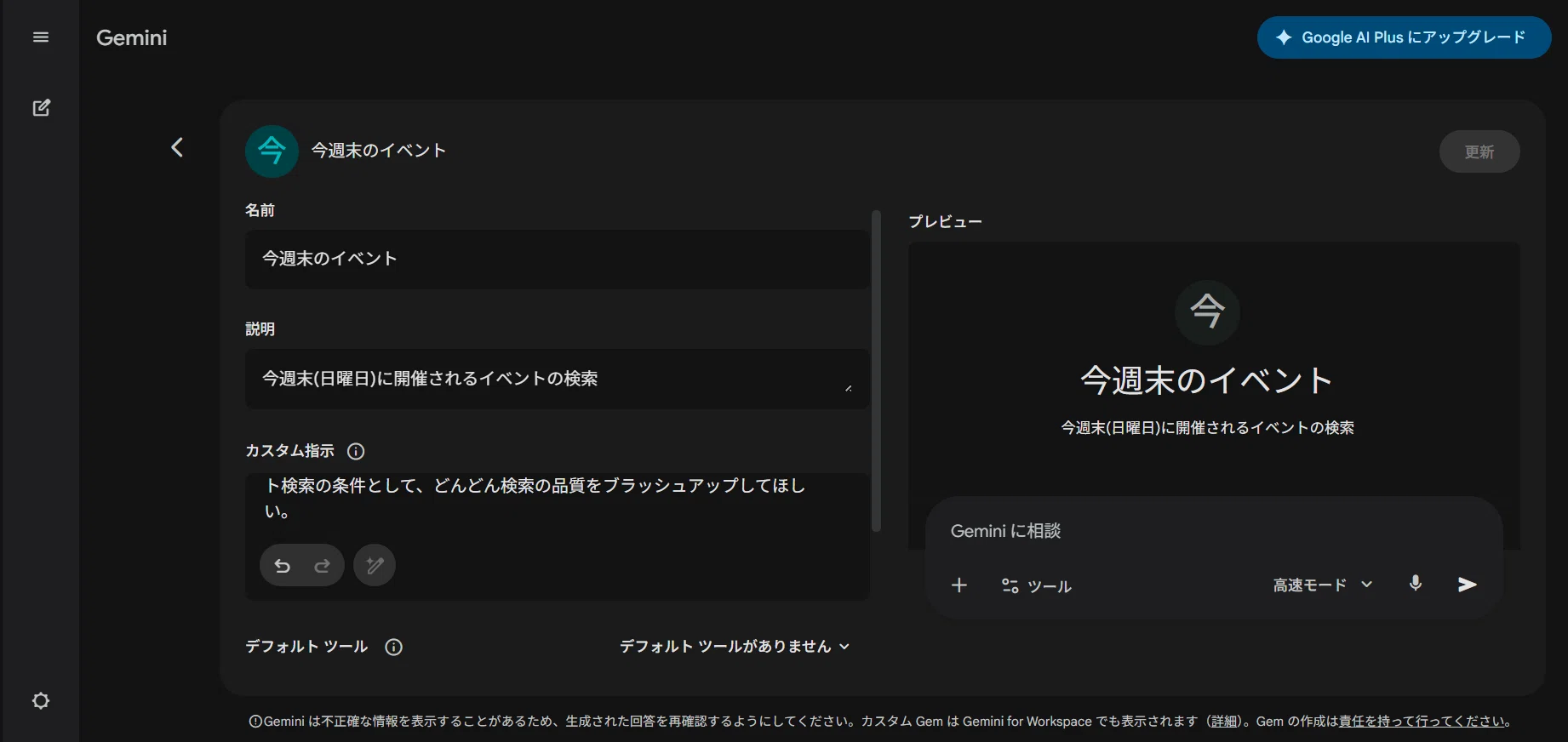Go back with the left chevron arrow
The width and height of the screenshot is (1568, 742).
(177, 147)
